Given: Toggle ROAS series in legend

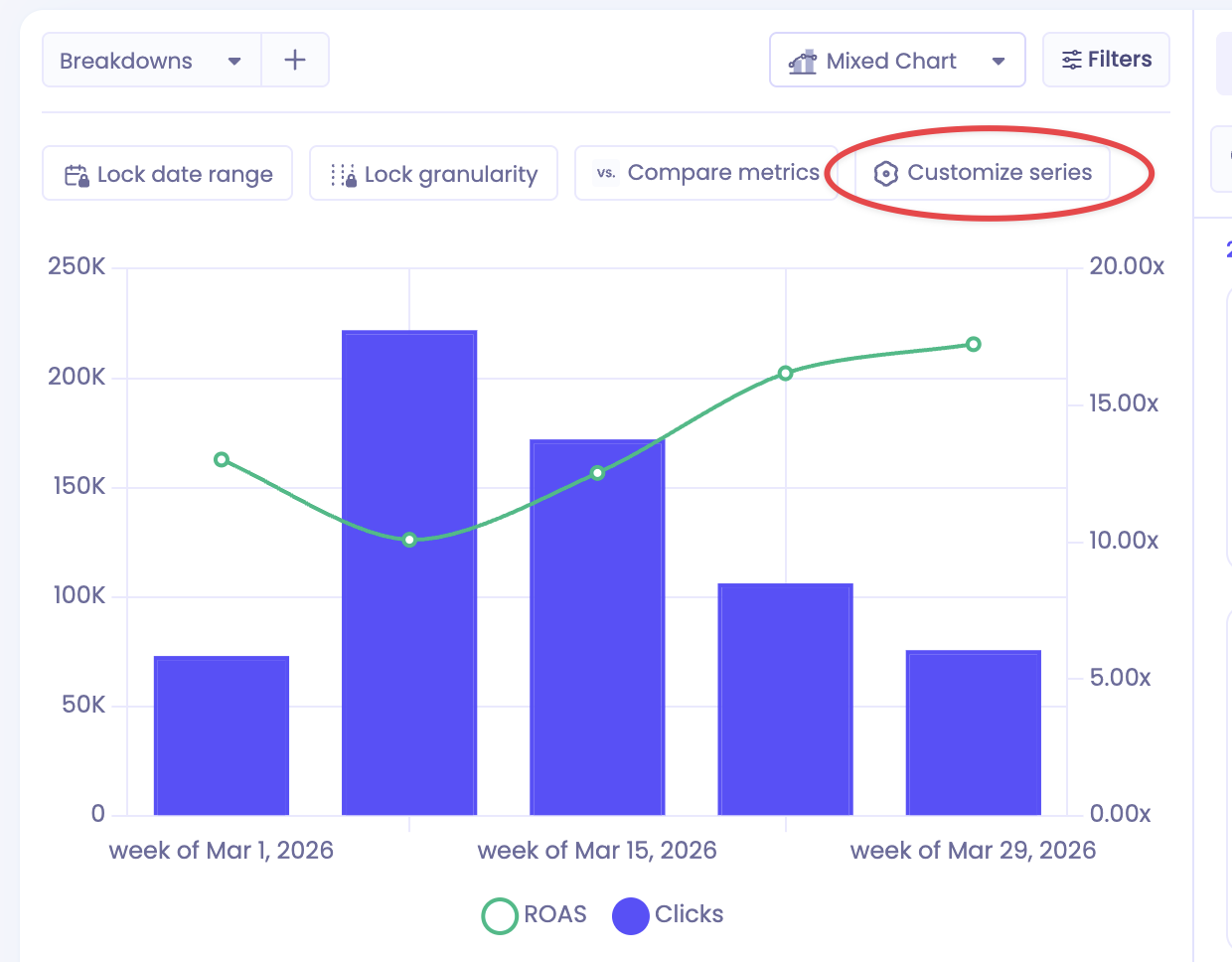Looking at the screenshot, I should pos(535,914).
